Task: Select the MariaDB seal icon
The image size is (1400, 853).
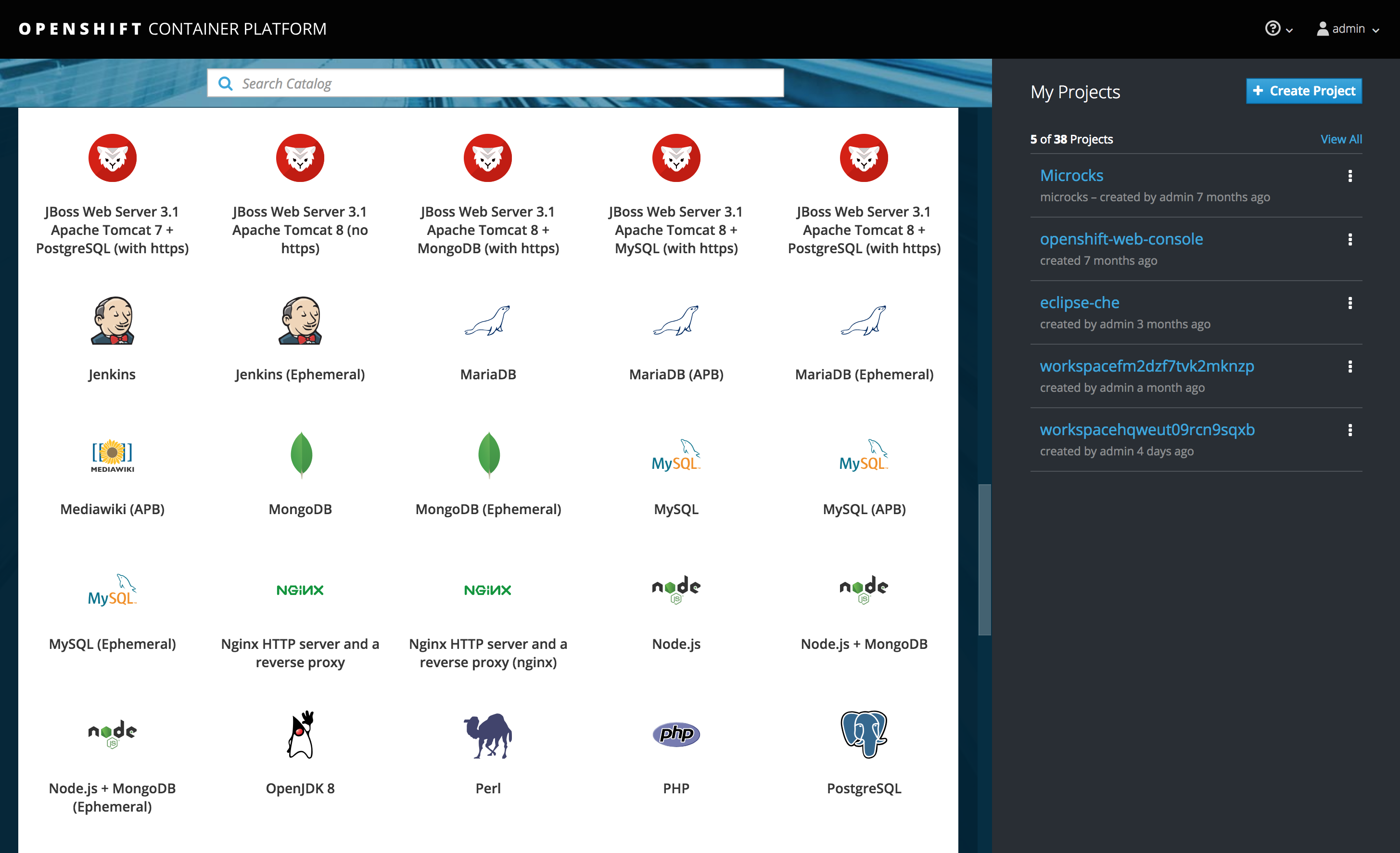Action: click(x=487, y=321)
